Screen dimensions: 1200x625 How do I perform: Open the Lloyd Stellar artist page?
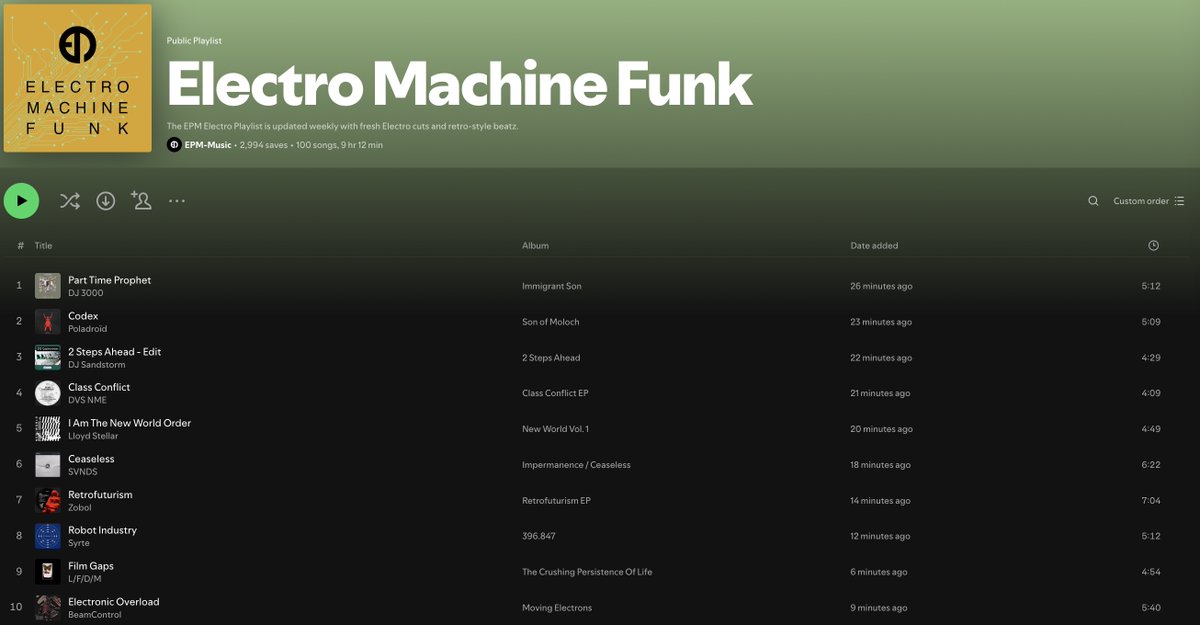[x=93, y=436]
